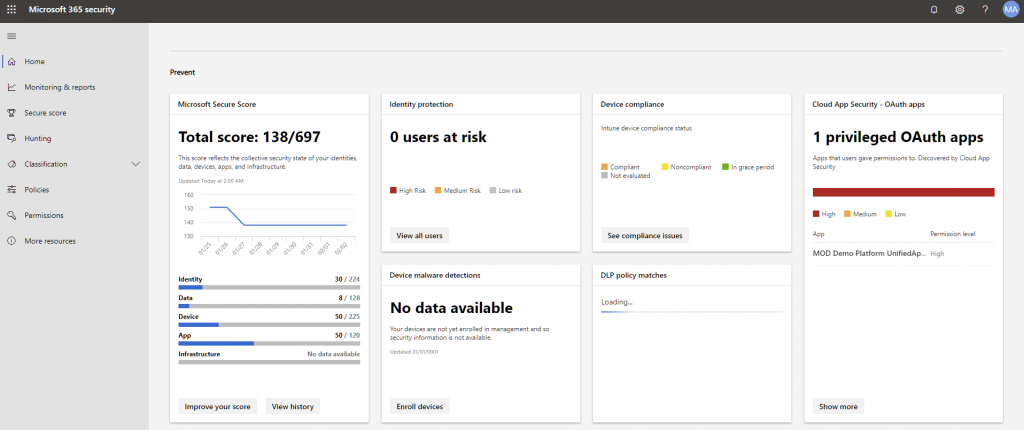1024x430 pixels.
Task: Click the Device score progress bar
Action: (x=269, y=324)
